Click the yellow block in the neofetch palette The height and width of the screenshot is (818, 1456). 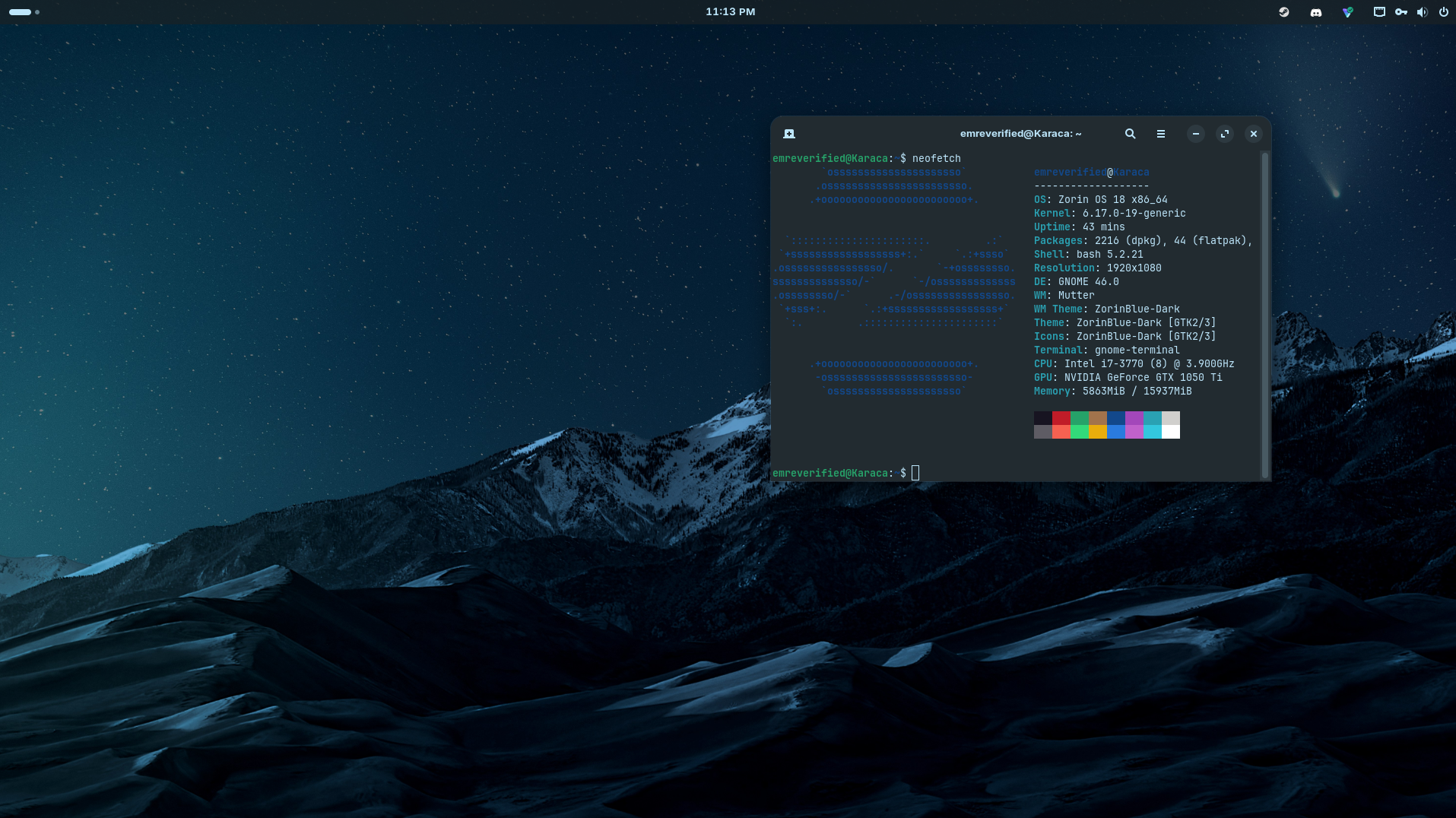1098,432
